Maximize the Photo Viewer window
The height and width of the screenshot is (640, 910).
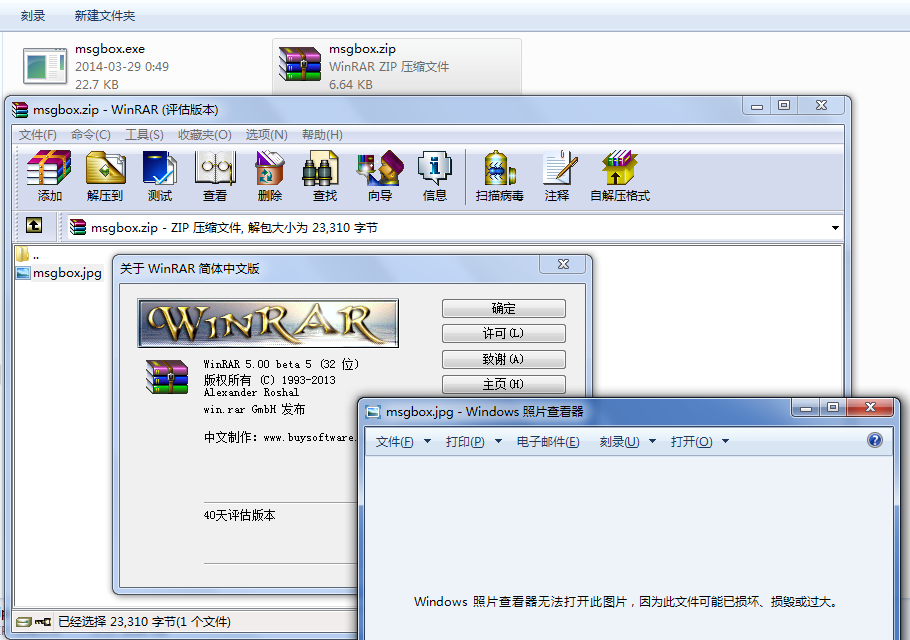(x=833, y=407)
